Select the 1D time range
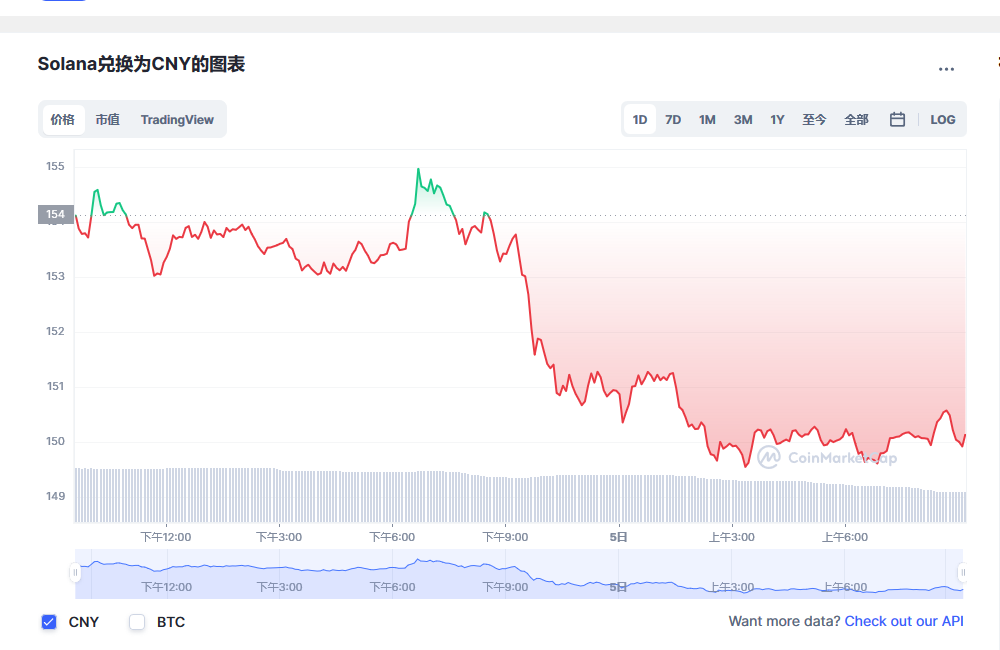 (640, 119)
